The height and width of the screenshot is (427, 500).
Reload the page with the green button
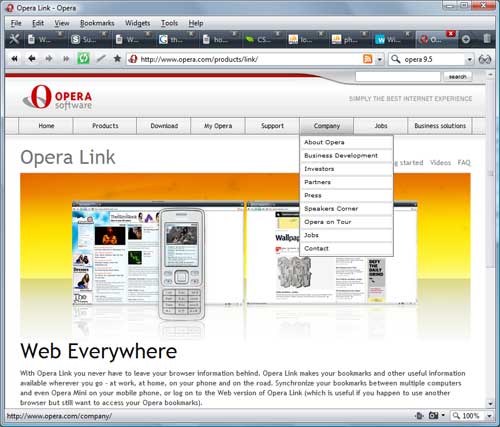tap(83, 59)
